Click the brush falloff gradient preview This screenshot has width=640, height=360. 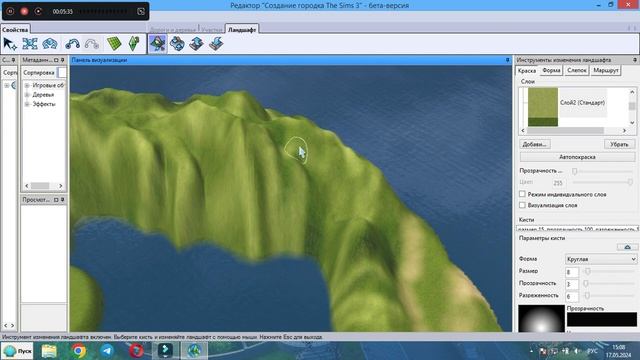(x=541, y=318)
